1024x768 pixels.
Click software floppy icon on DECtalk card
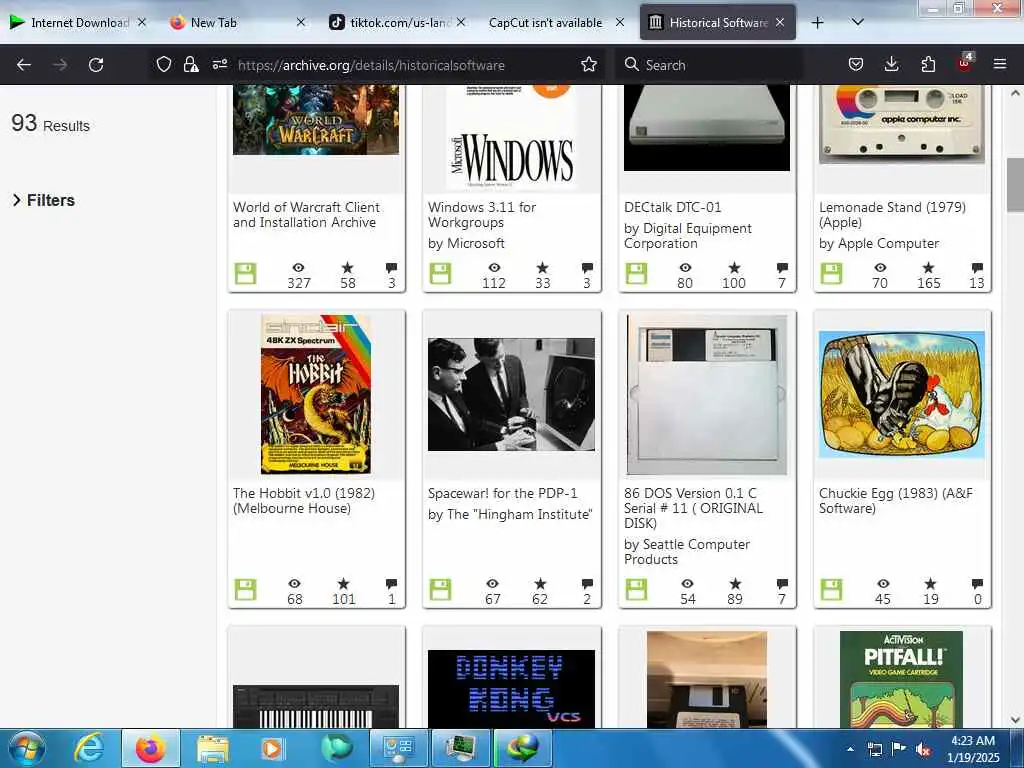[636, 274]
